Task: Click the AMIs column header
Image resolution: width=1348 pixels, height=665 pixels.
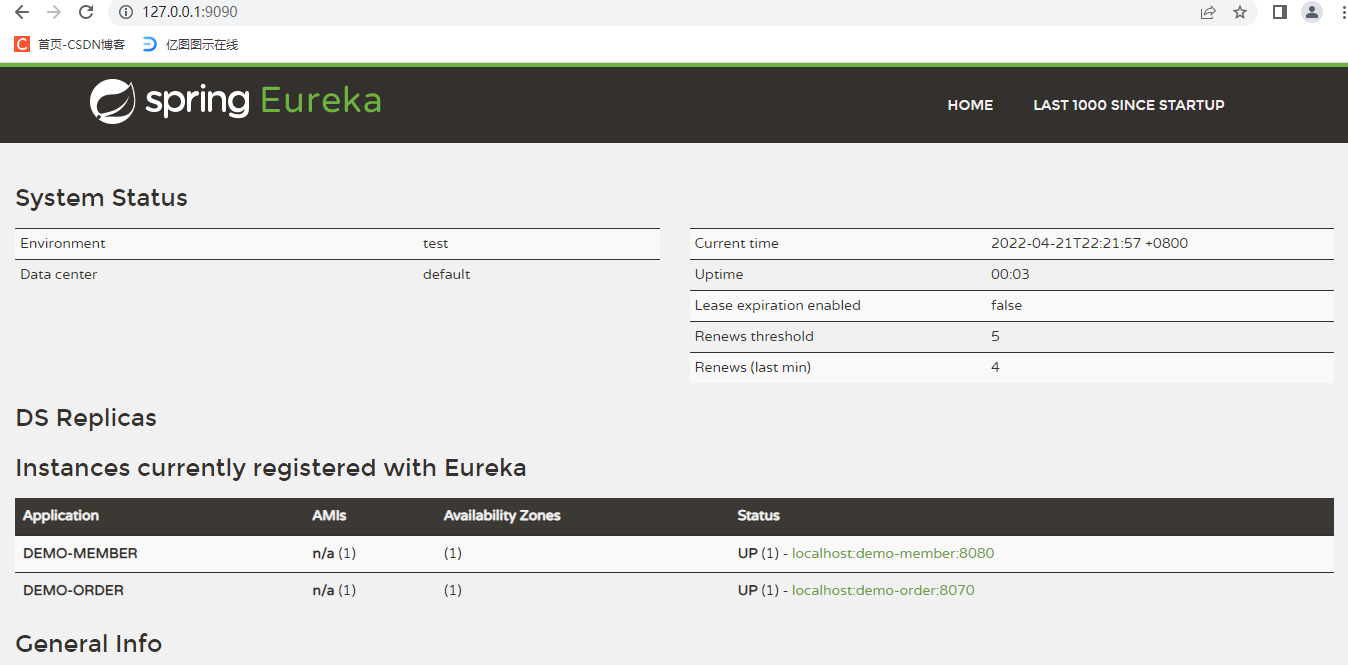Action: click(x=329, y=516)
